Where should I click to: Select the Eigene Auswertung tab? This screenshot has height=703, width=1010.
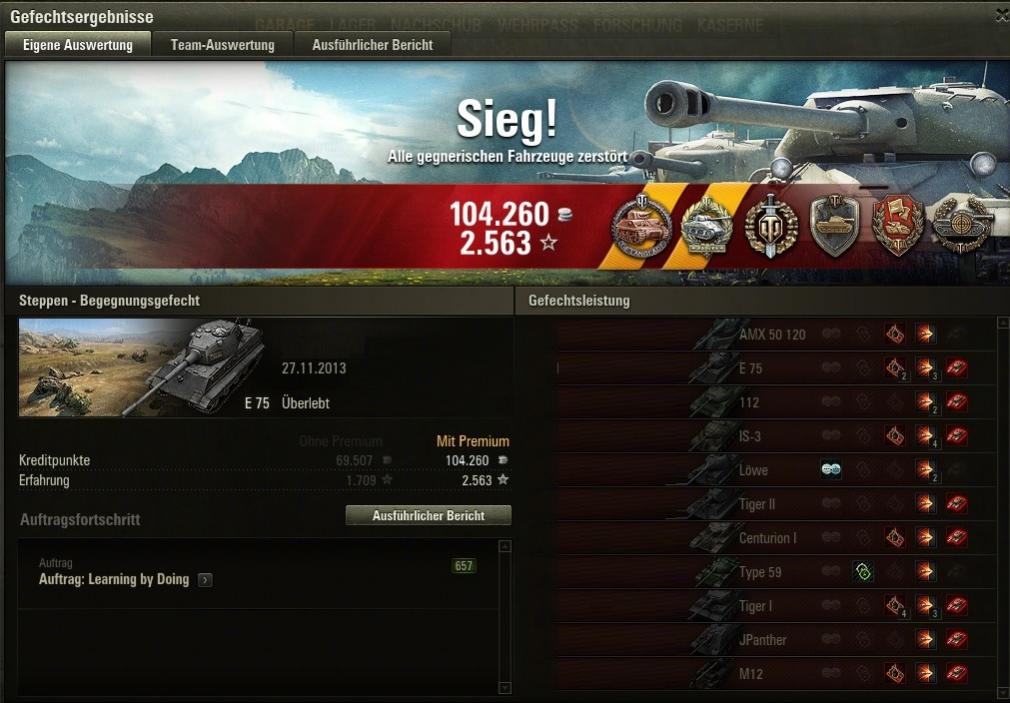(x=78, y=45)
